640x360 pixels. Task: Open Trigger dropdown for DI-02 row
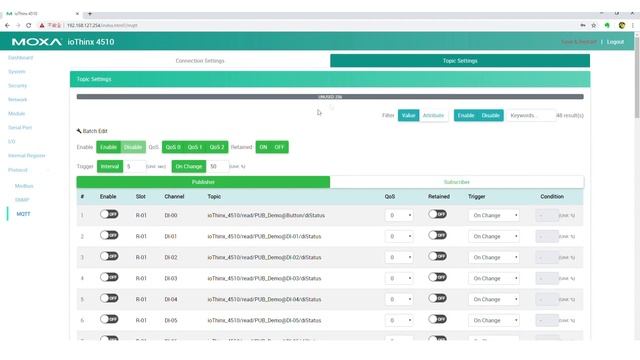coord(494,257)
